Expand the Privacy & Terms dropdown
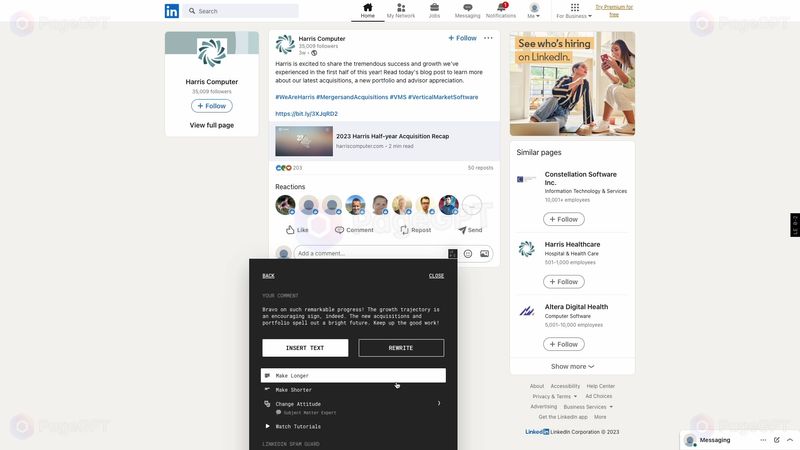Screen dimensions: 800x450 pos(555,396)
